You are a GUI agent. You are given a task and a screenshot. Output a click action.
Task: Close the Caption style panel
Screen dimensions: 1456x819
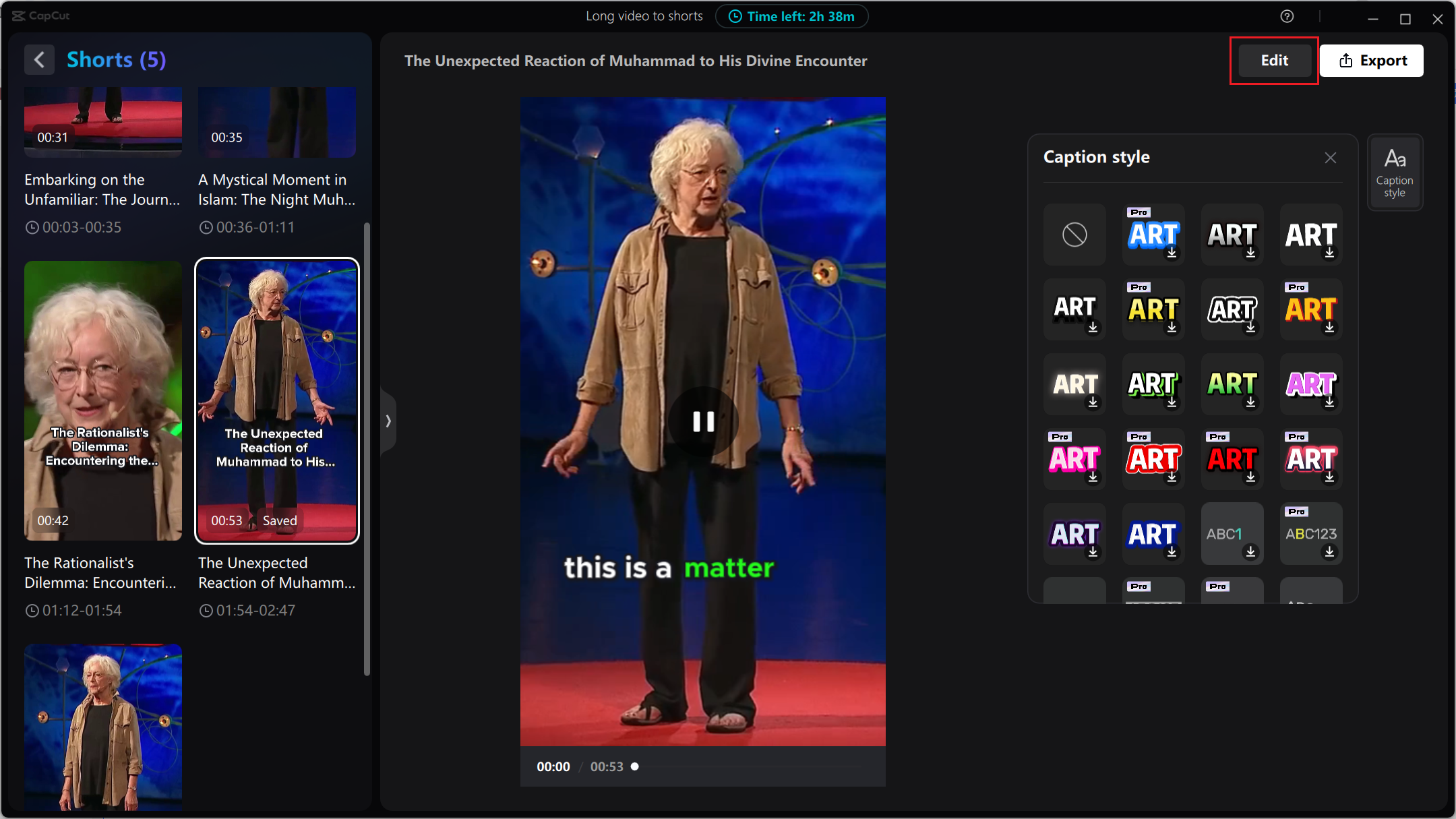[x=1330, y=158]
